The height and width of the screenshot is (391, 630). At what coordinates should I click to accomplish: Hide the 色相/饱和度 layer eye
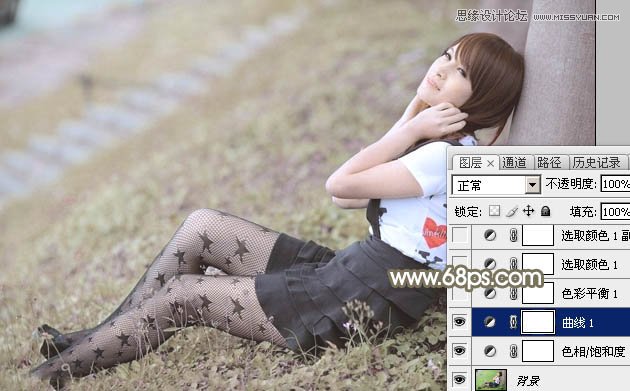[460, 350]
